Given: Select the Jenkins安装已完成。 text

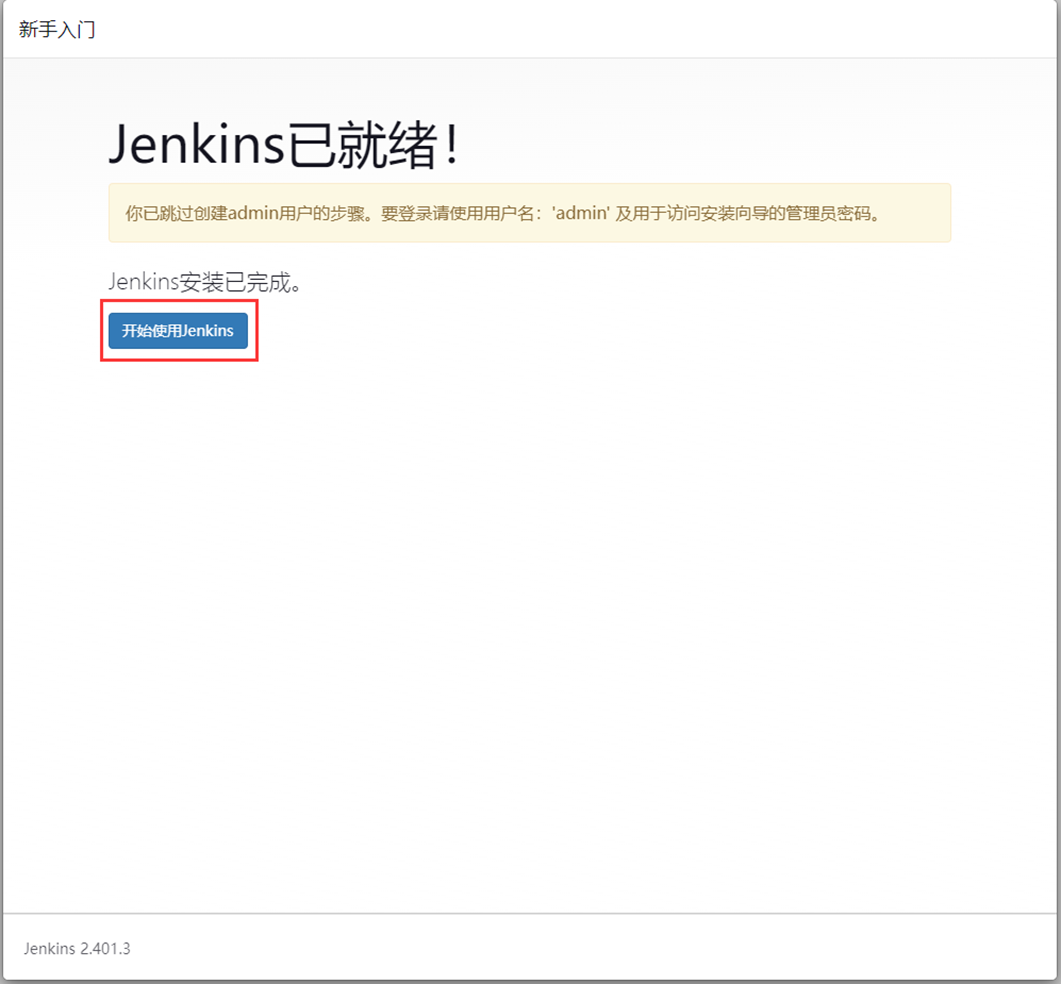Looking at the screenshot, I should coord(205,282).
